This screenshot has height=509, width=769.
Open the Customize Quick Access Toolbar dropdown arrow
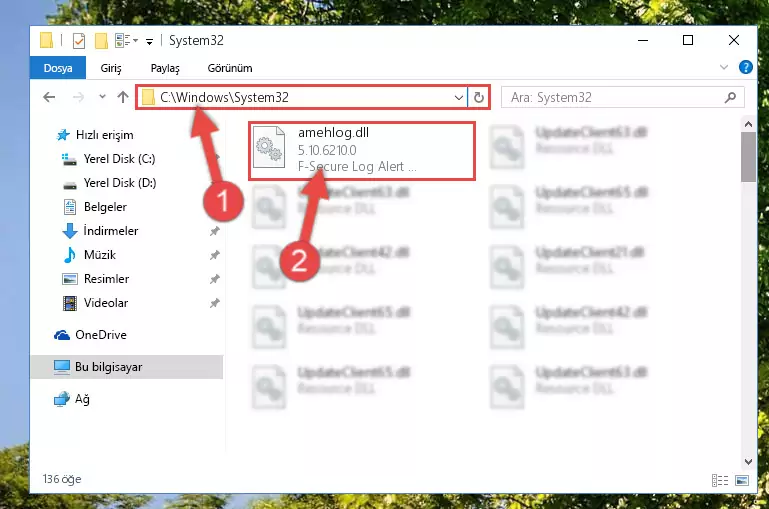point(149,42)
